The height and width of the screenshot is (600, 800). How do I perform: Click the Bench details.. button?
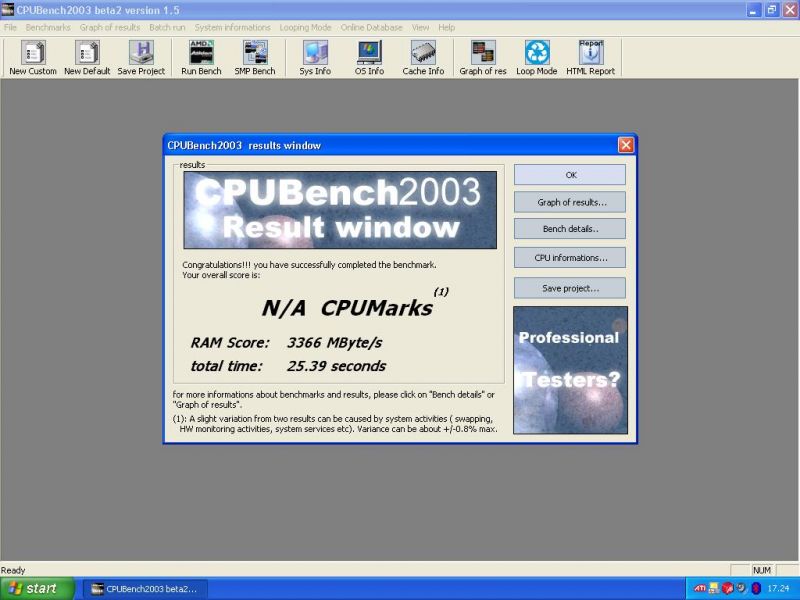(x=570, y=229)
